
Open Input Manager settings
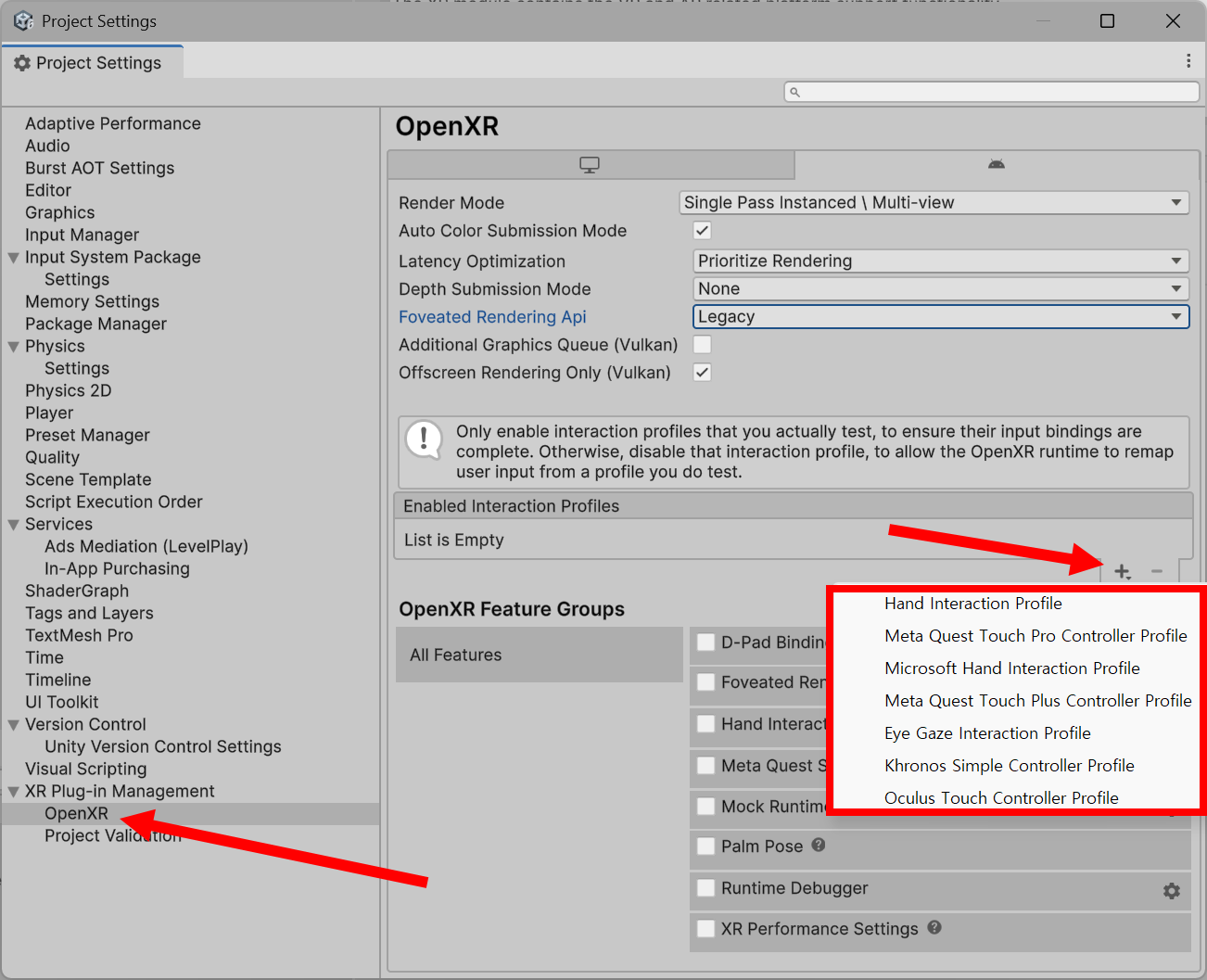click(x=83, y=235)
